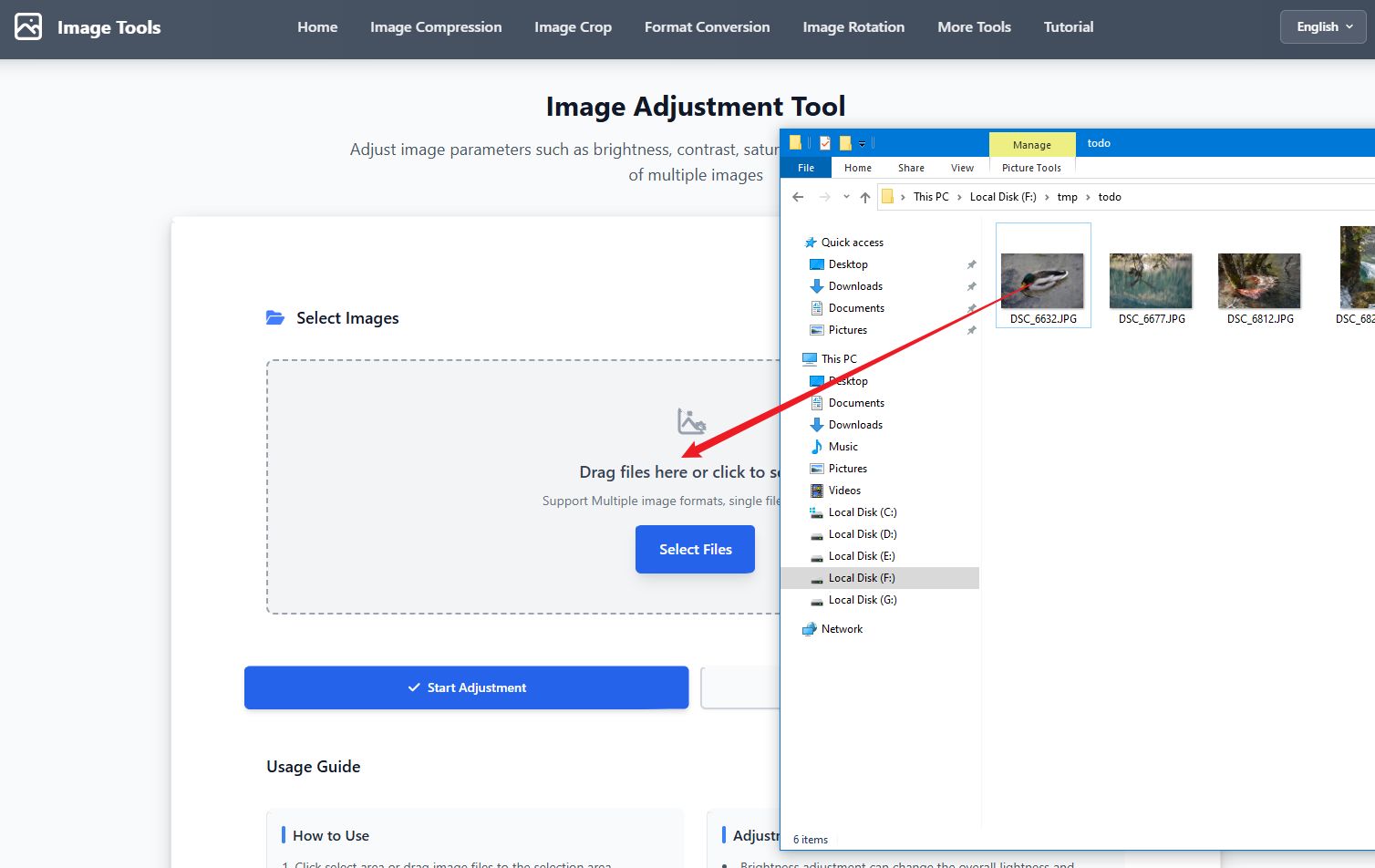Click the folder icon beside Select Images
The image size is (1375, 868).
tap(274, 318)
